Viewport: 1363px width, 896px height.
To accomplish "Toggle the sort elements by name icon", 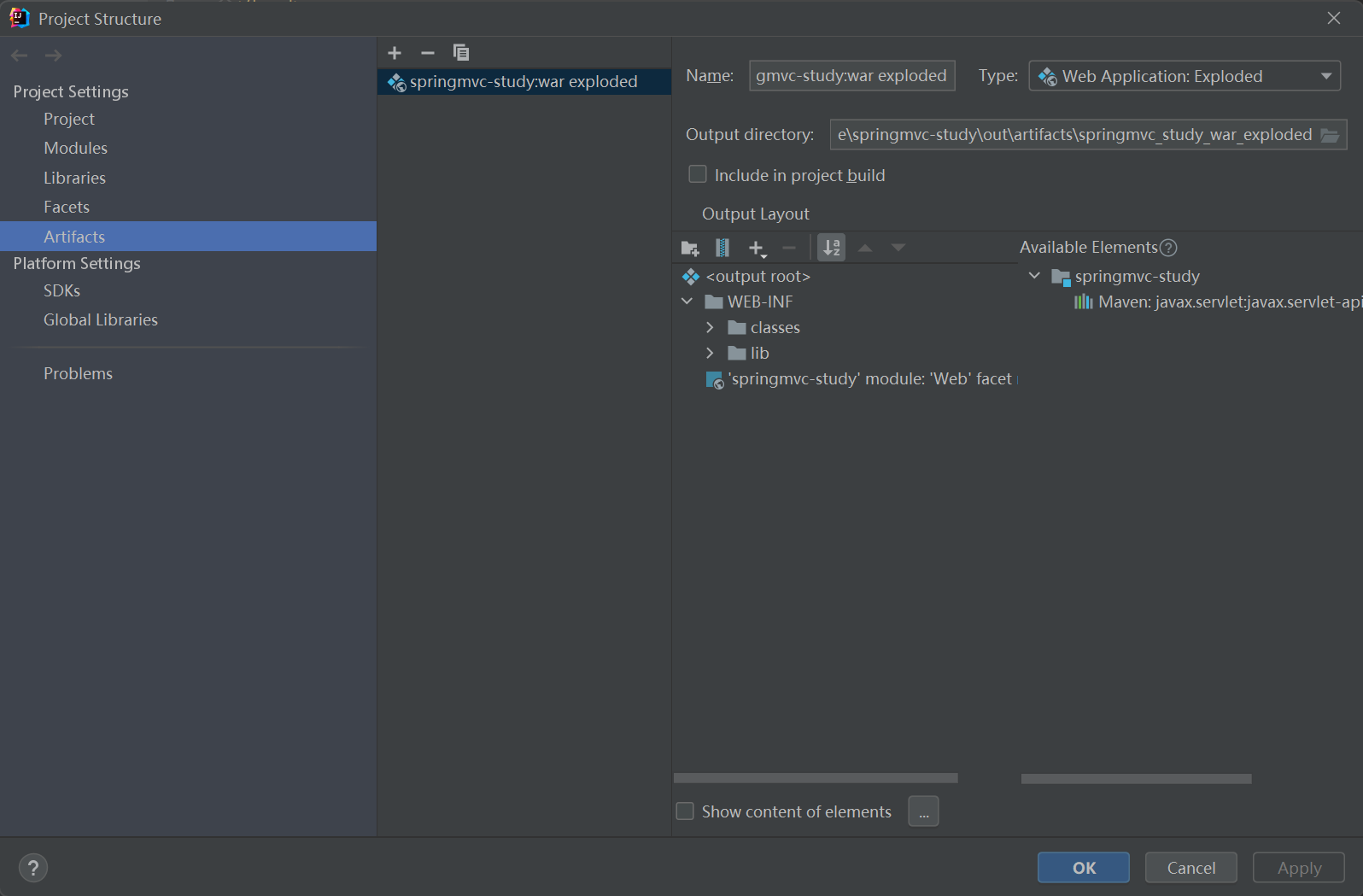I will coord(831,249).
